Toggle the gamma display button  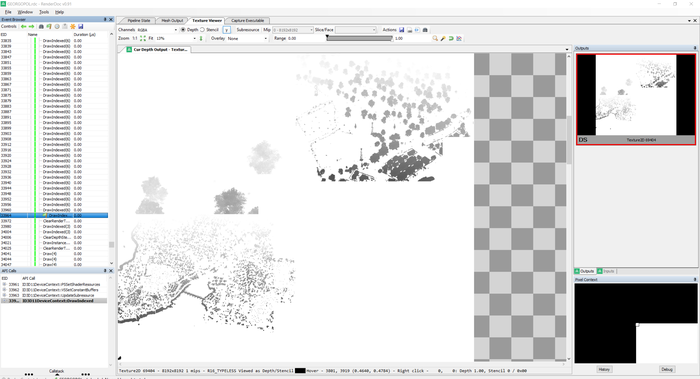pyautogui.click(x=227, y=30)
